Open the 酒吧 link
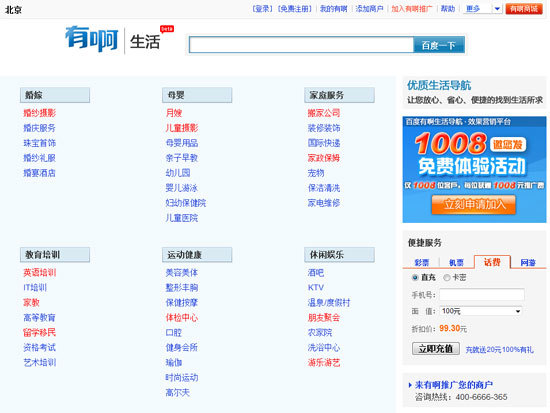This screenshot has height=413, width=550. tap(316, 273)
